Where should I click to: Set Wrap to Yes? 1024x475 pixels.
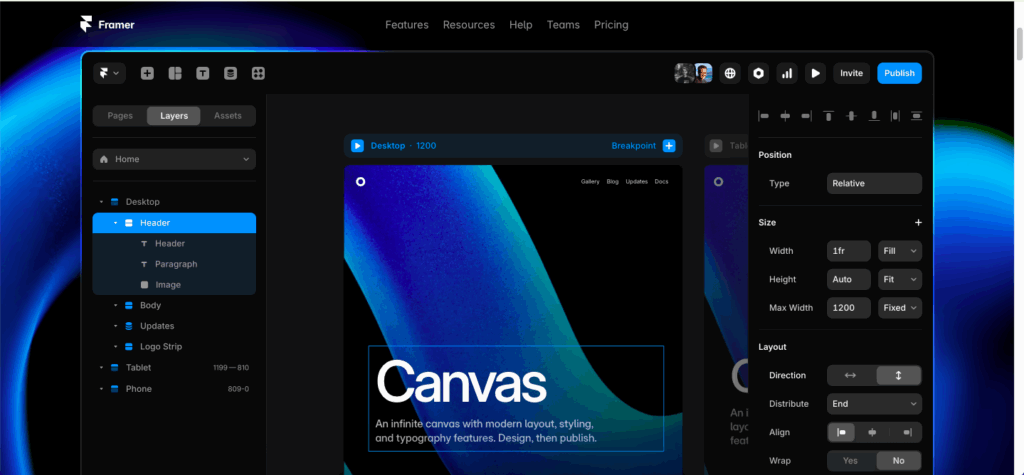point(851,461)
